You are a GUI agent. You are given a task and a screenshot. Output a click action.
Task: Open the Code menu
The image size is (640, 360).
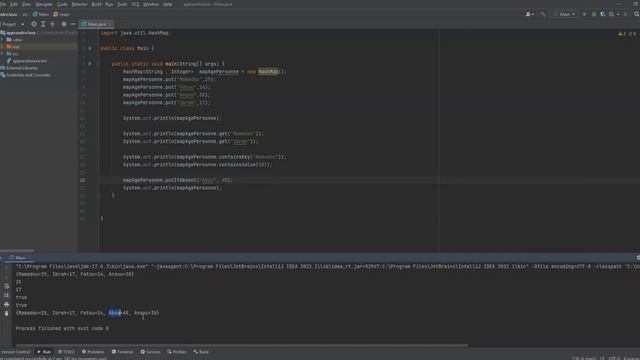(x=62, y=4)
